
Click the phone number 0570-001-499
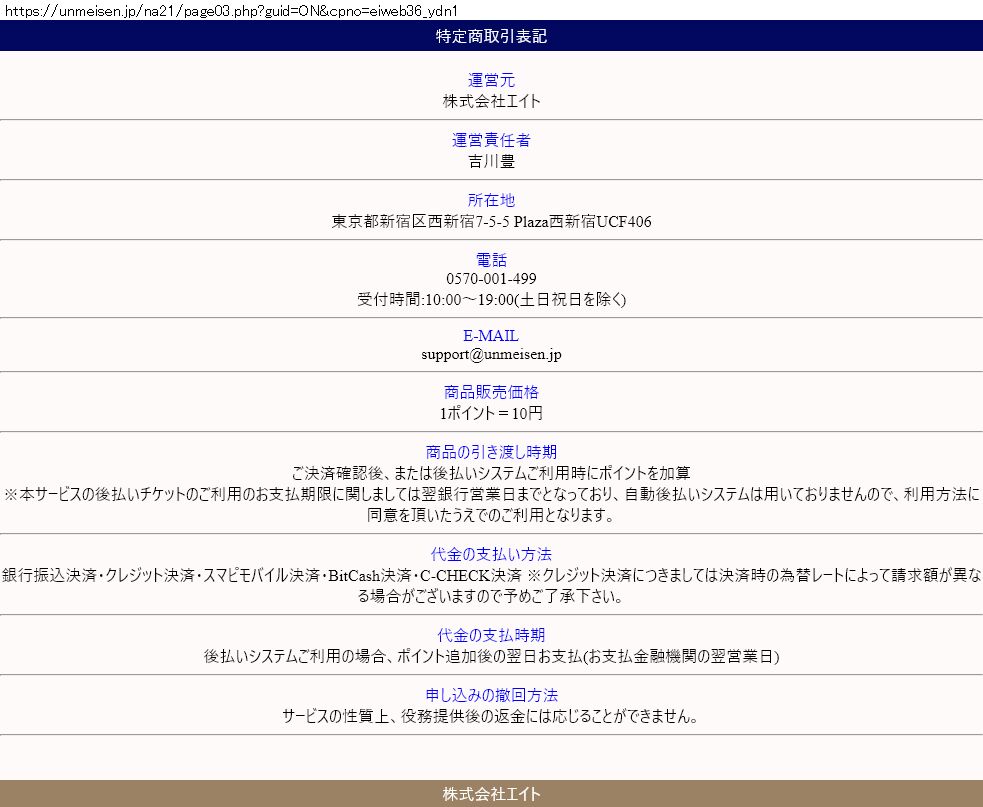point(491,279)
